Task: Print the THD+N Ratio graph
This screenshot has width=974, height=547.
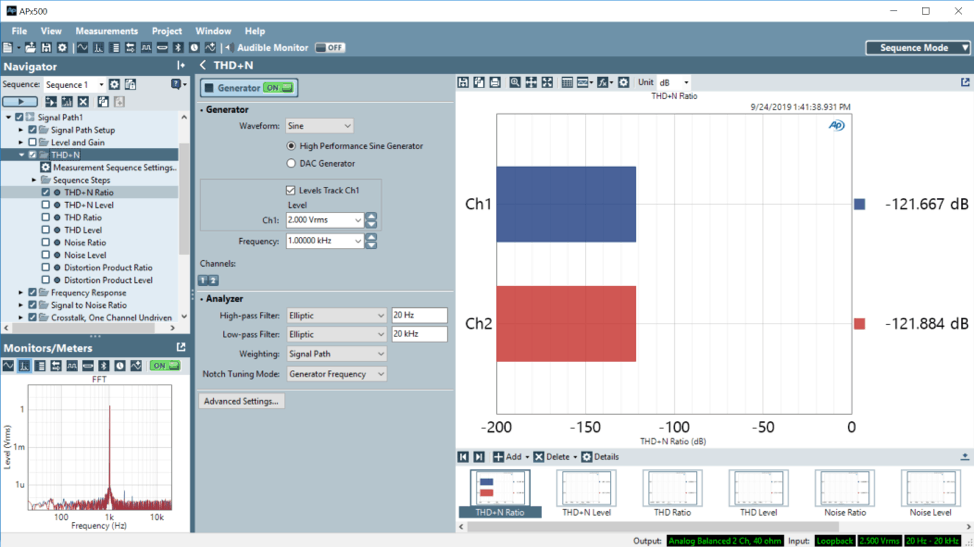Action: (x=495, y=82)
